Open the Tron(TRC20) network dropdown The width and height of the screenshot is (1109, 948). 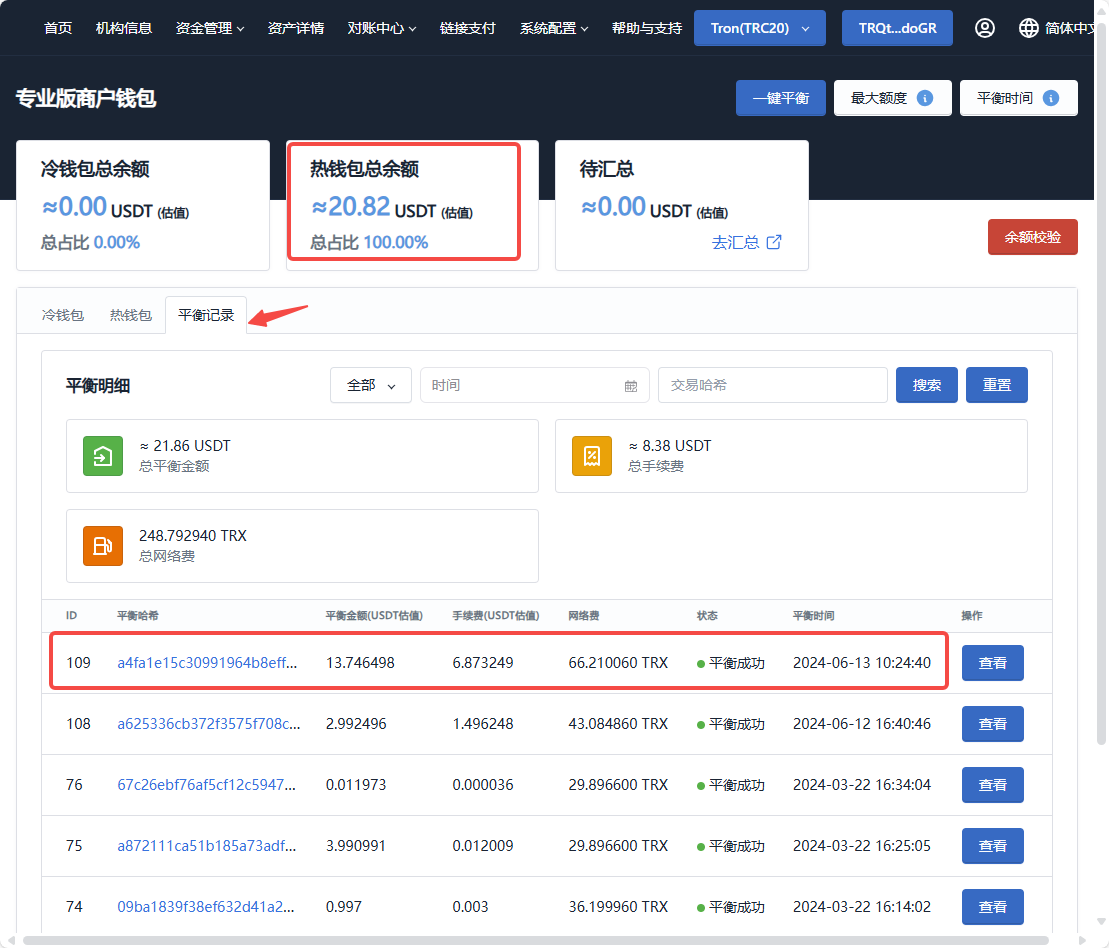pos(760,28)
